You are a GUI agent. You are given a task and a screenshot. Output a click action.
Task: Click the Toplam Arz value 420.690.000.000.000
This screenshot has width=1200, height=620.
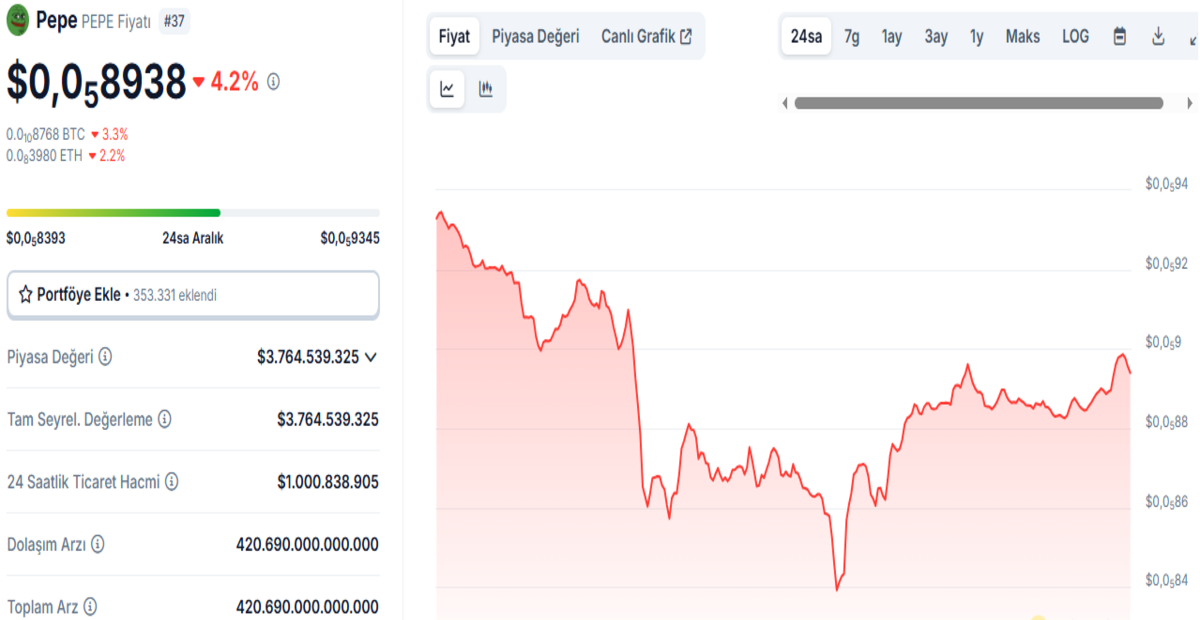point(307,607)
